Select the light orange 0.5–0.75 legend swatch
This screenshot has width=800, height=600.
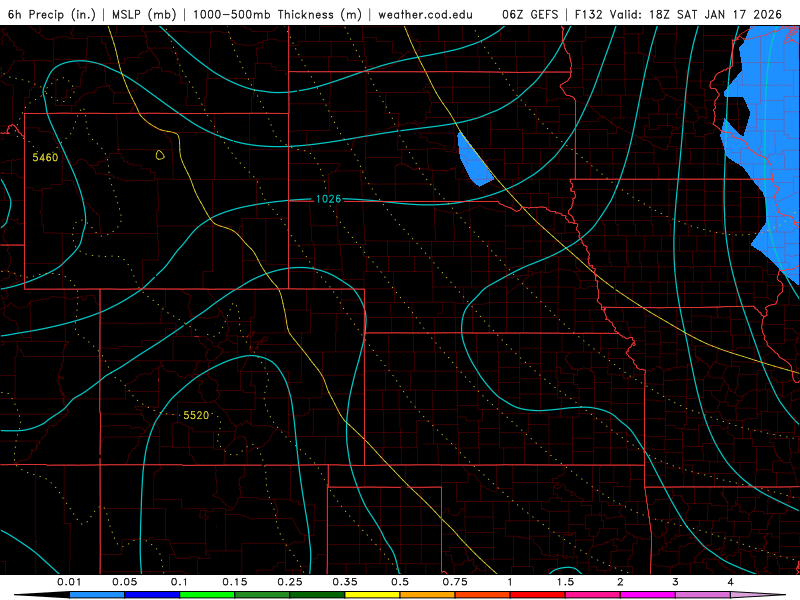428,595
